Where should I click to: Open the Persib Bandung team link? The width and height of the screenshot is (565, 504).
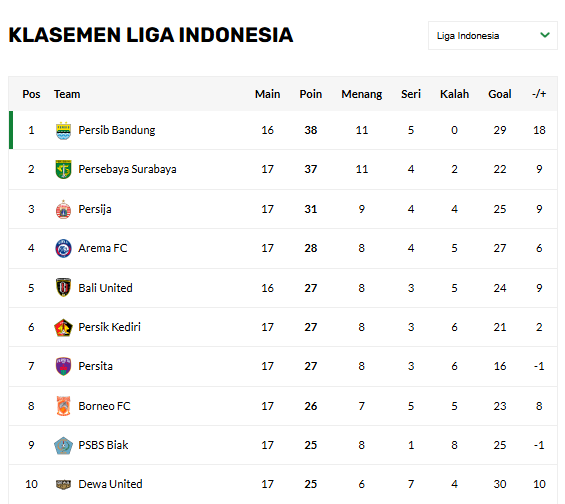pyautogui.click(x=117, y=130)
